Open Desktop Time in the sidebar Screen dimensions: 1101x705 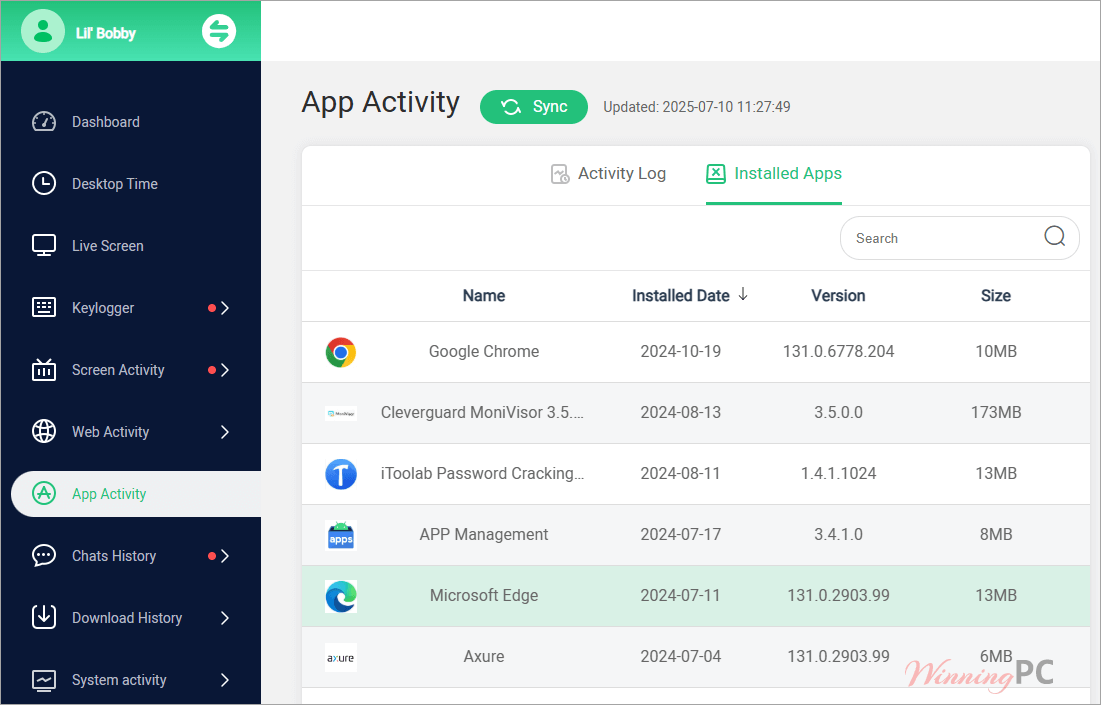pos(114,183)
